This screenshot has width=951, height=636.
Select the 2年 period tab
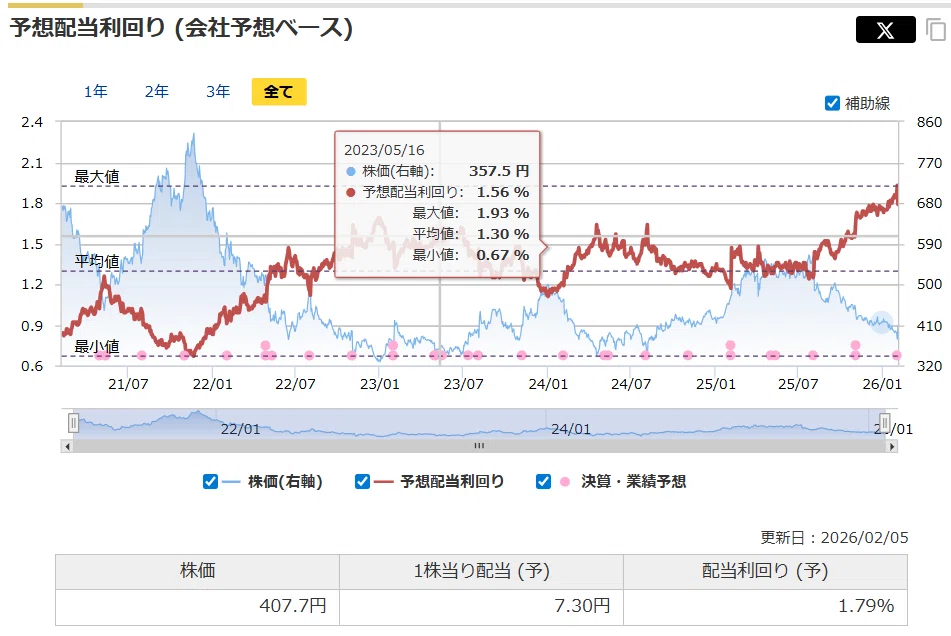tap(156, 92)
